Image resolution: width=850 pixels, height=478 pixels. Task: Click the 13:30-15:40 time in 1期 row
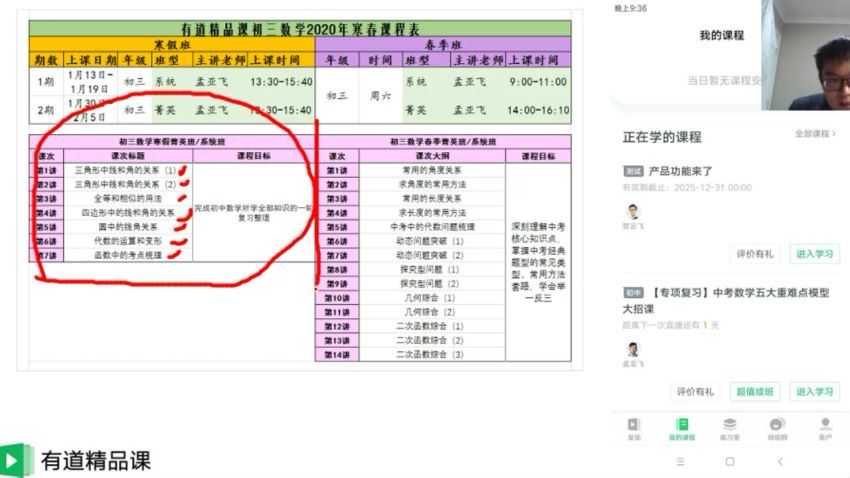tap(281, 82)
